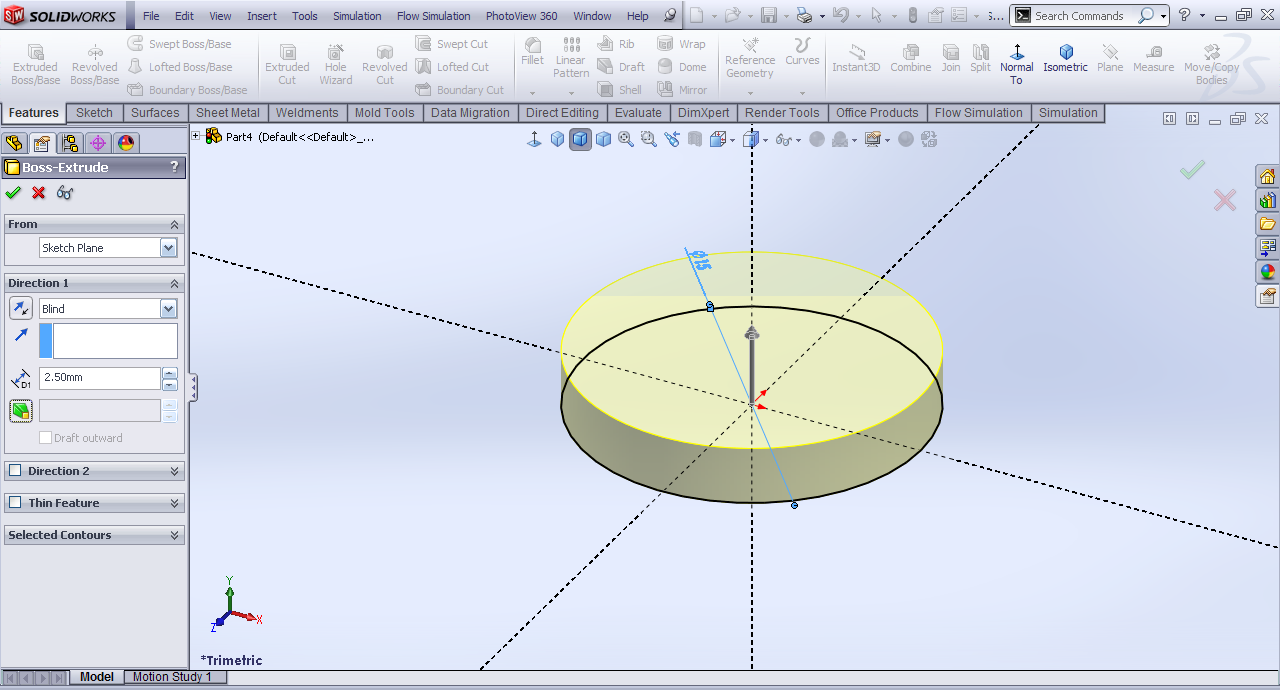Click the Zoom to Fit magnifier icon
The width and height of the screenshot is (1280, 690).
pos(626,139)
